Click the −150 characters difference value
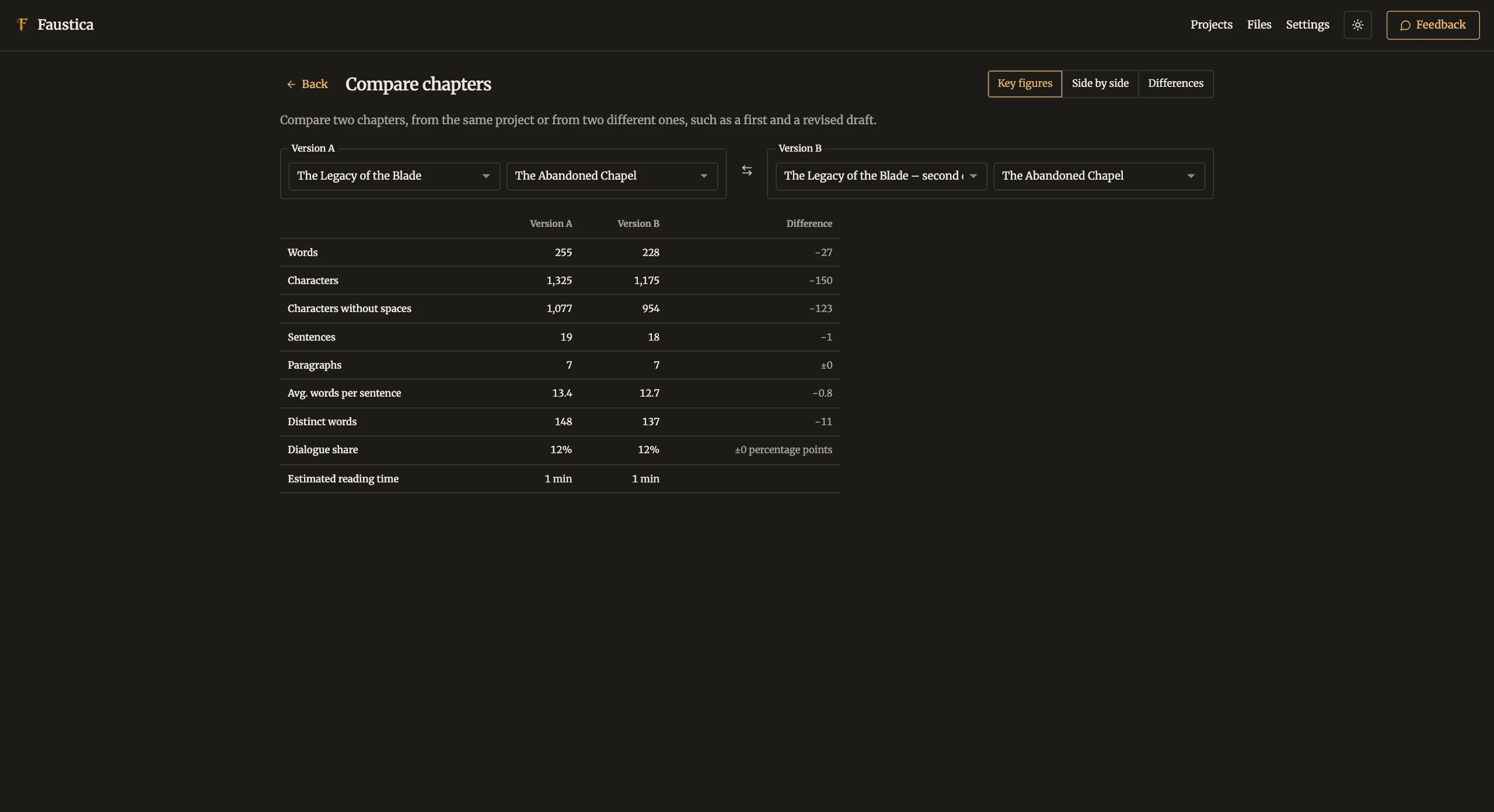The height and width of the screenshot is (812, 1494). (821, 281)
